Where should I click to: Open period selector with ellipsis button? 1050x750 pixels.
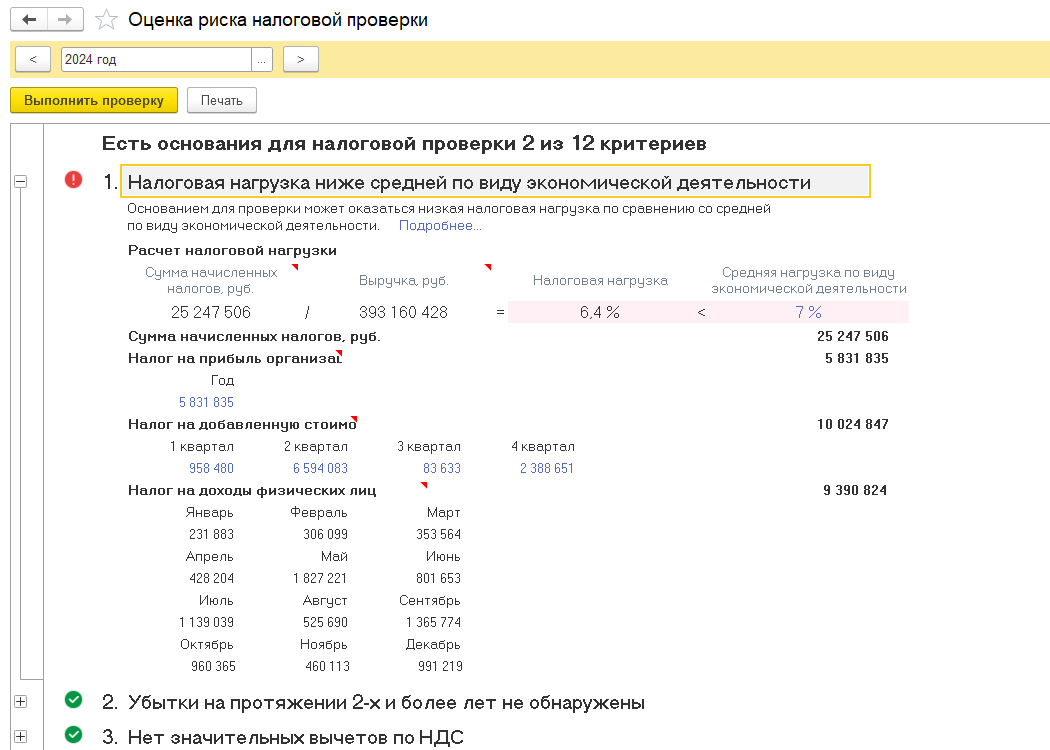(262, 60)
